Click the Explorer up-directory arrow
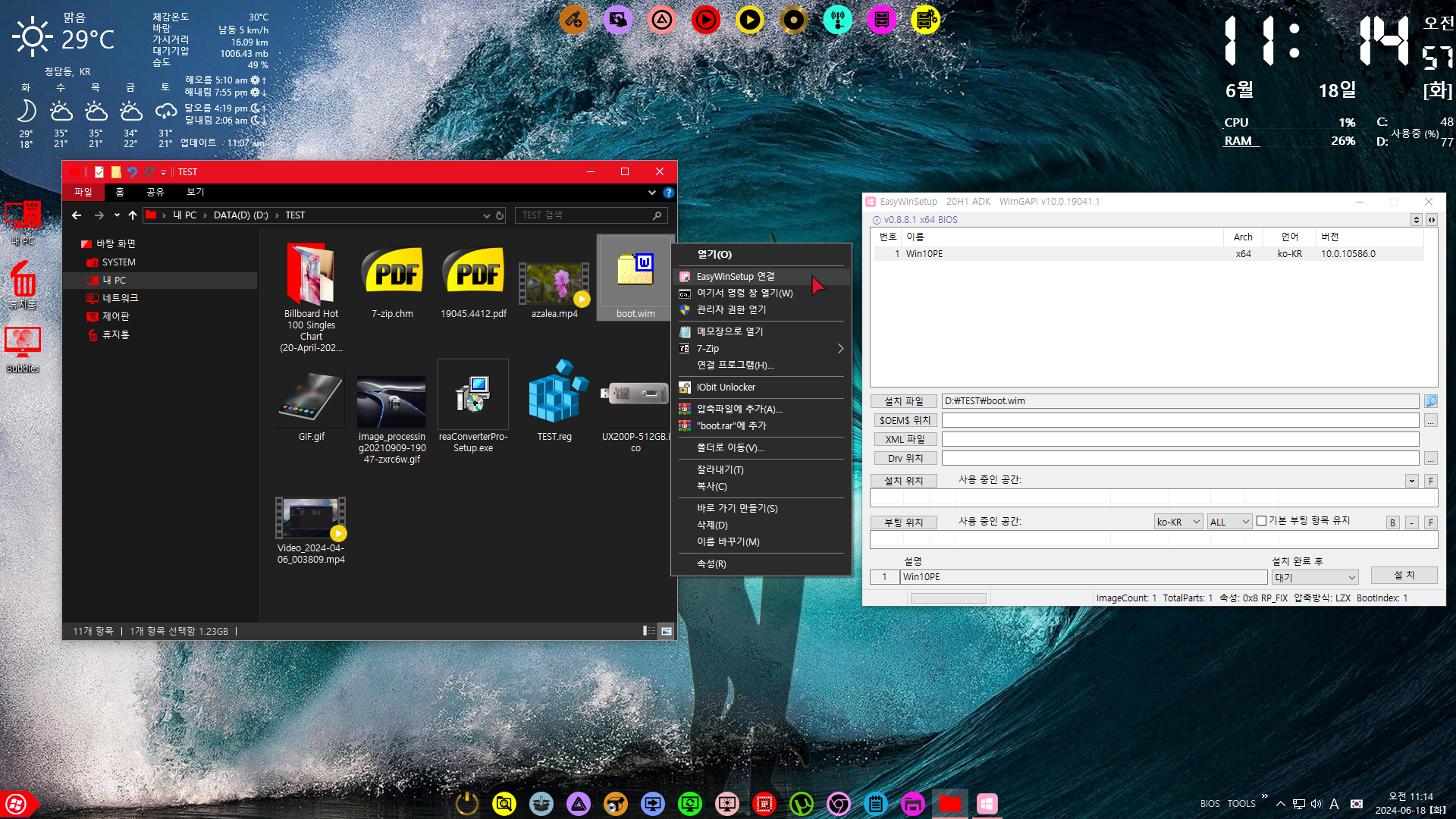 coord(133,215)
